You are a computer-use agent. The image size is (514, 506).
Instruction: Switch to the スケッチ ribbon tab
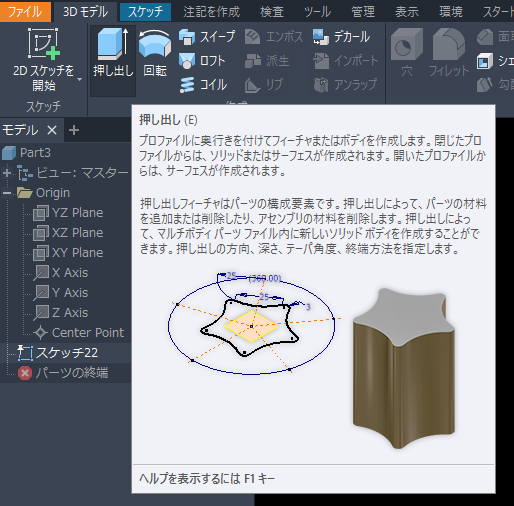[145, 12]
